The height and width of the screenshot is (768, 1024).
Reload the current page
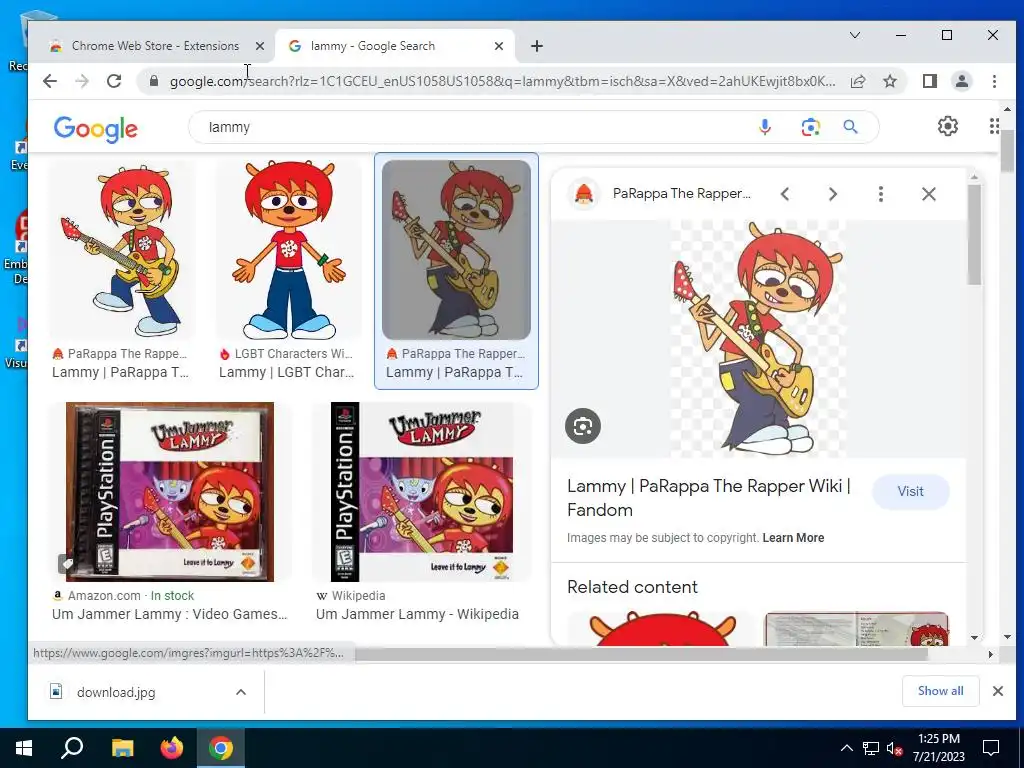point(114,81)
